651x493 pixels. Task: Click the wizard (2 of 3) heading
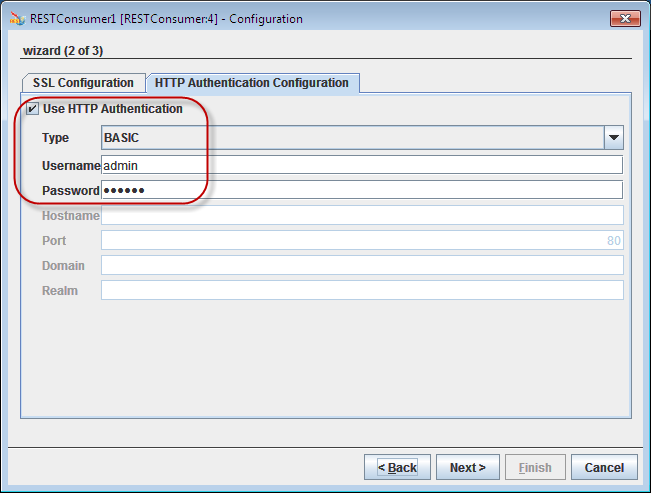pos(63,51)
